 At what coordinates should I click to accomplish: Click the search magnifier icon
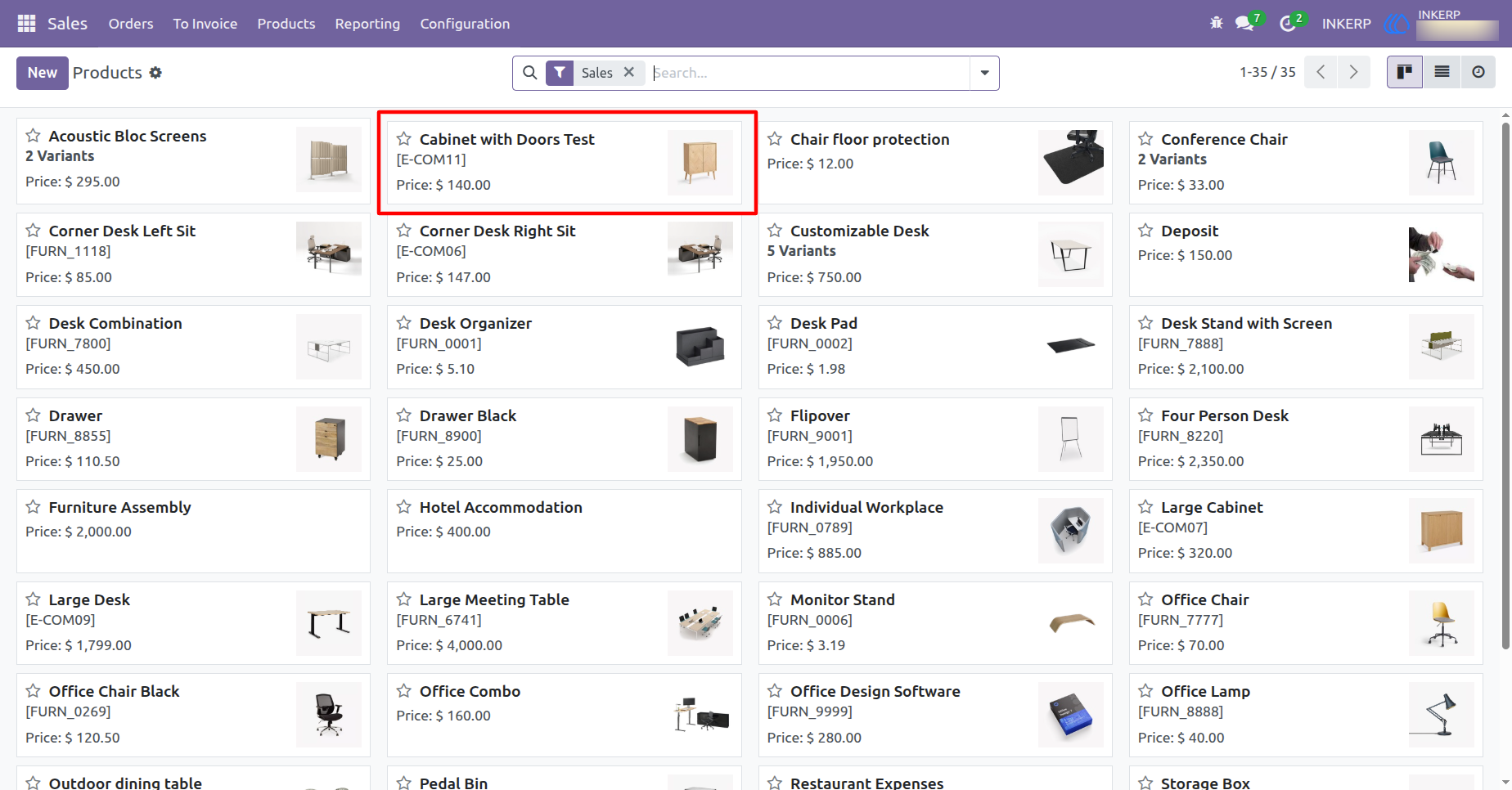(x=530, y=73)
